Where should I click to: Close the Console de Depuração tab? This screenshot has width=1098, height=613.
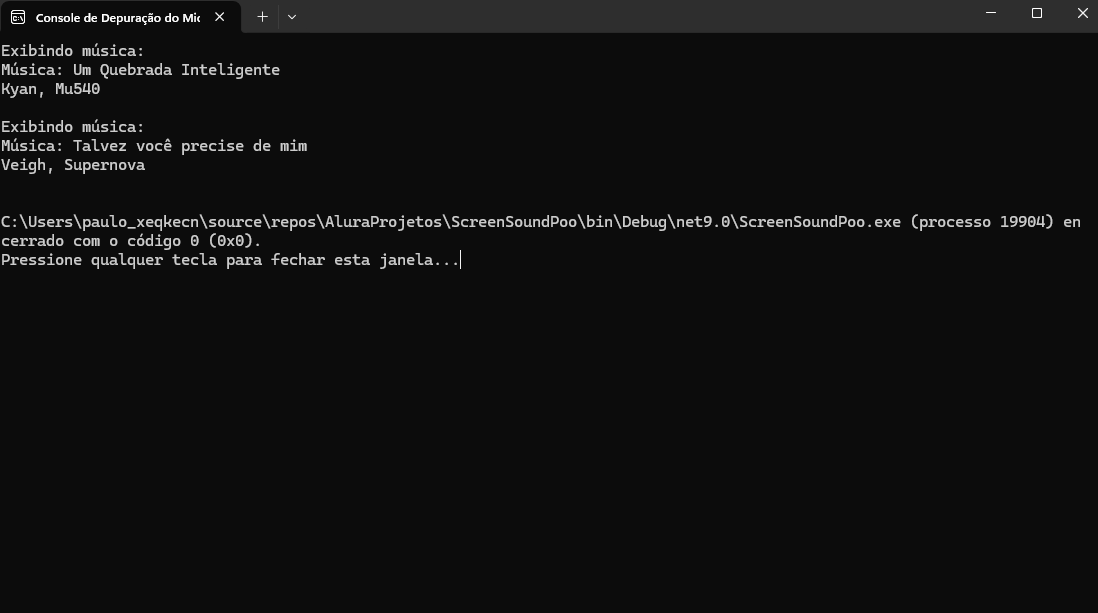(x=220, y=17)
